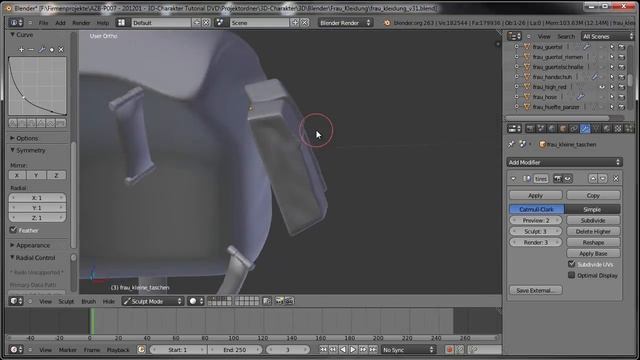The width and height of the screenshot is (640, 360).
Task: Toggle modifier render camera icon
Action: coord(558,178)
